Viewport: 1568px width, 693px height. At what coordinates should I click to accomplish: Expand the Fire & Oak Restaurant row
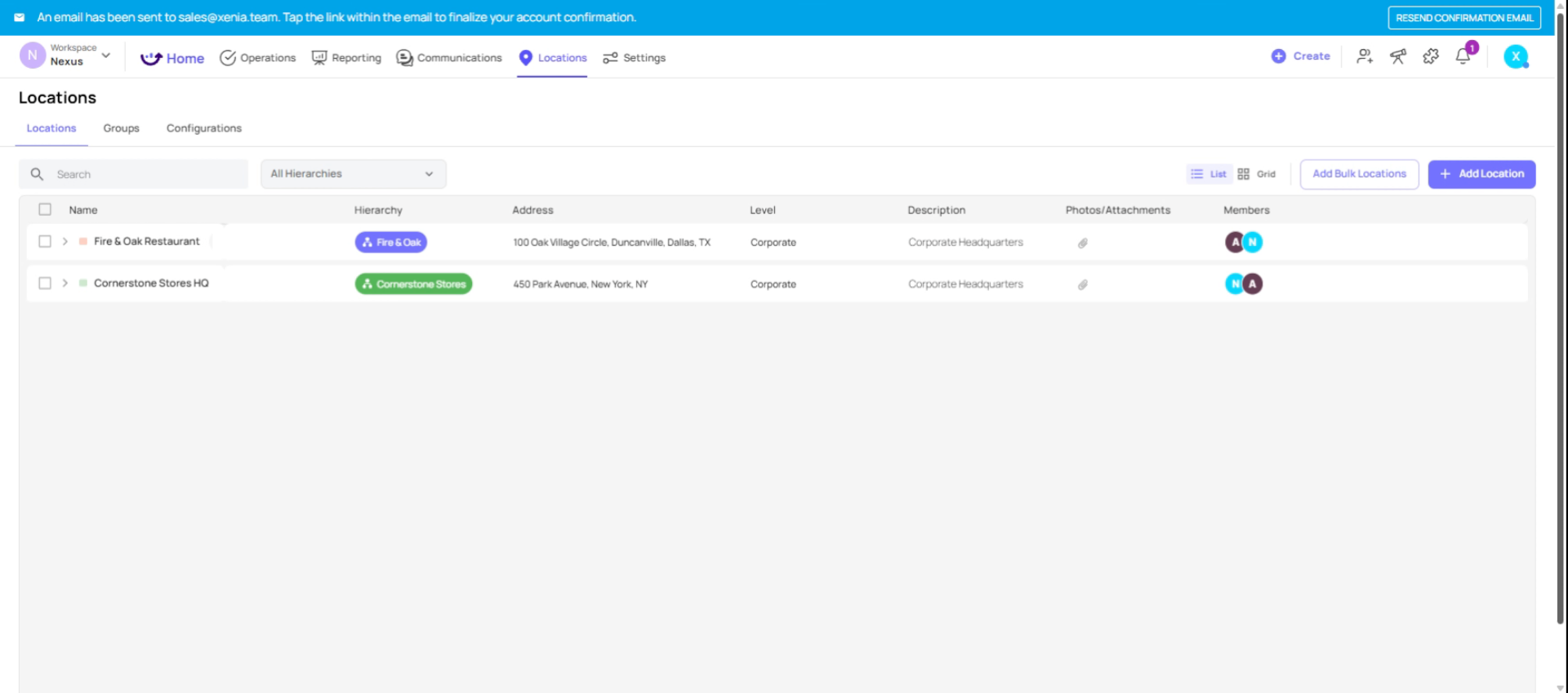pos(65,241)
